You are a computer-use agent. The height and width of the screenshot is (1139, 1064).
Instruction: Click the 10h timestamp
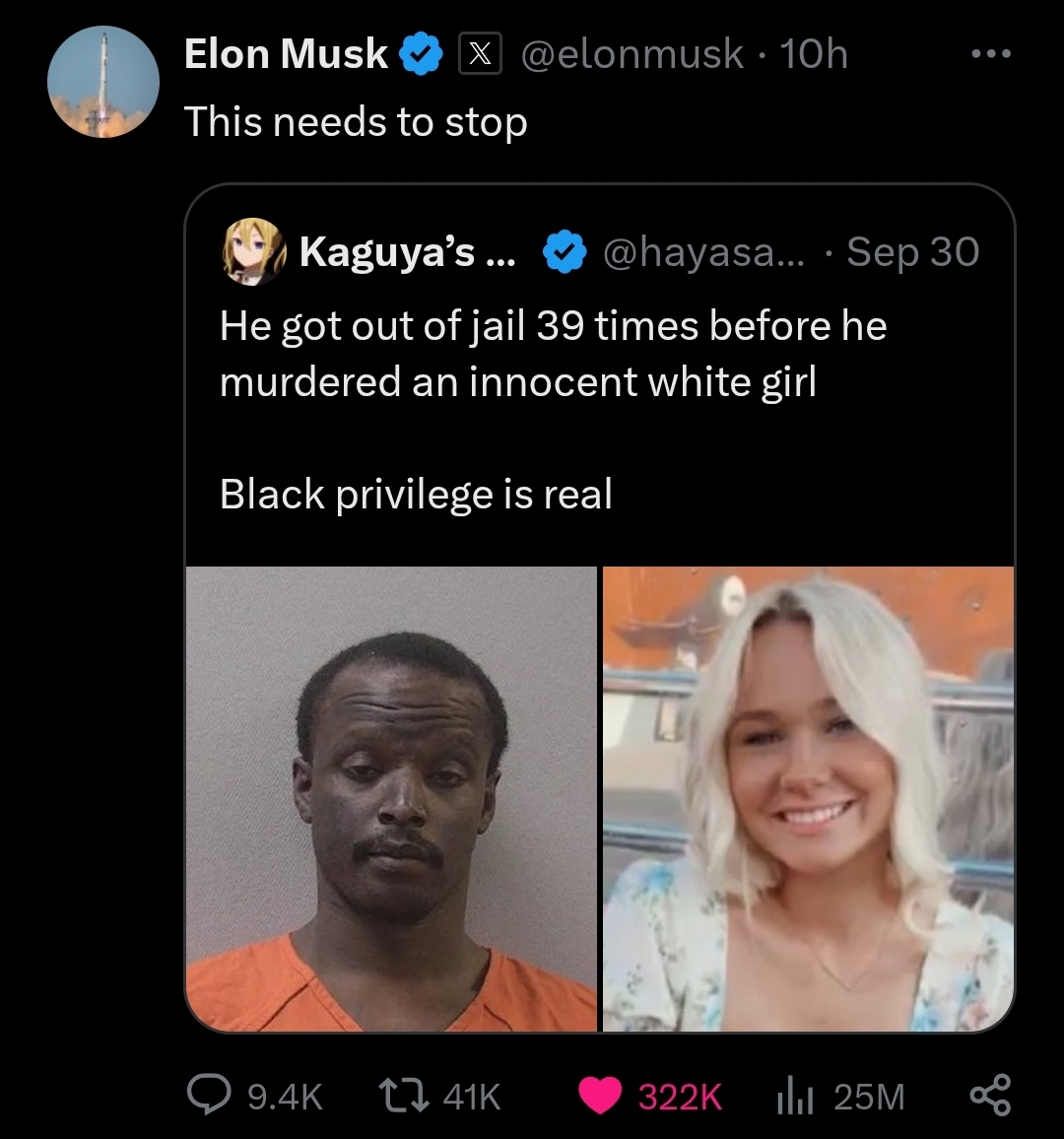tap(814, 54)
